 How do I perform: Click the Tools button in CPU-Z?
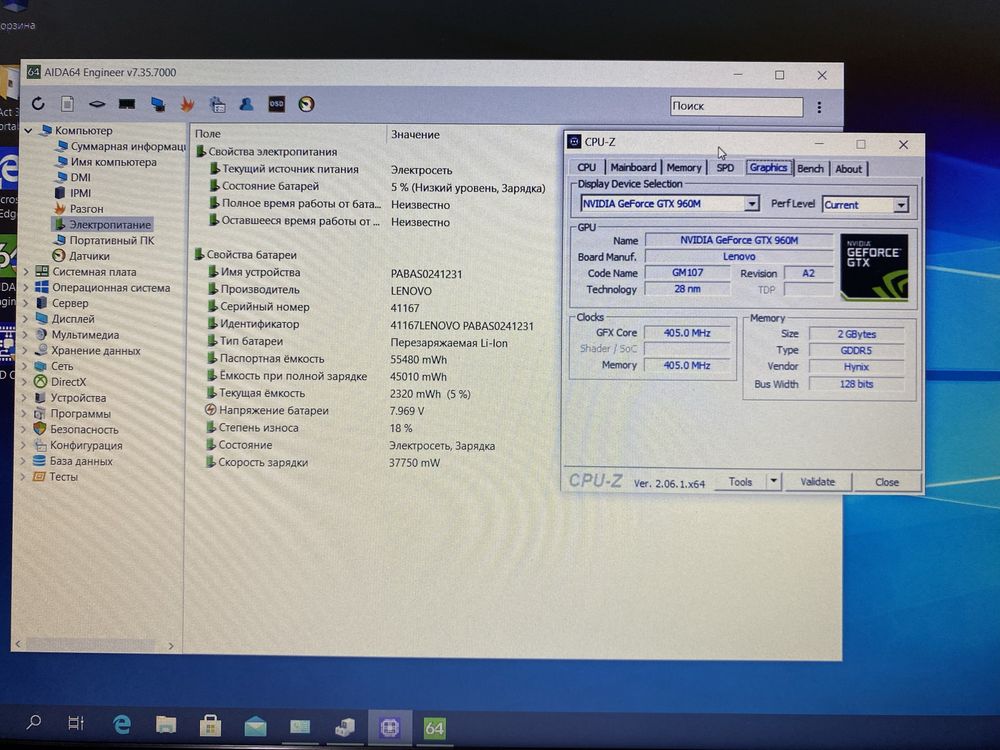740,482
